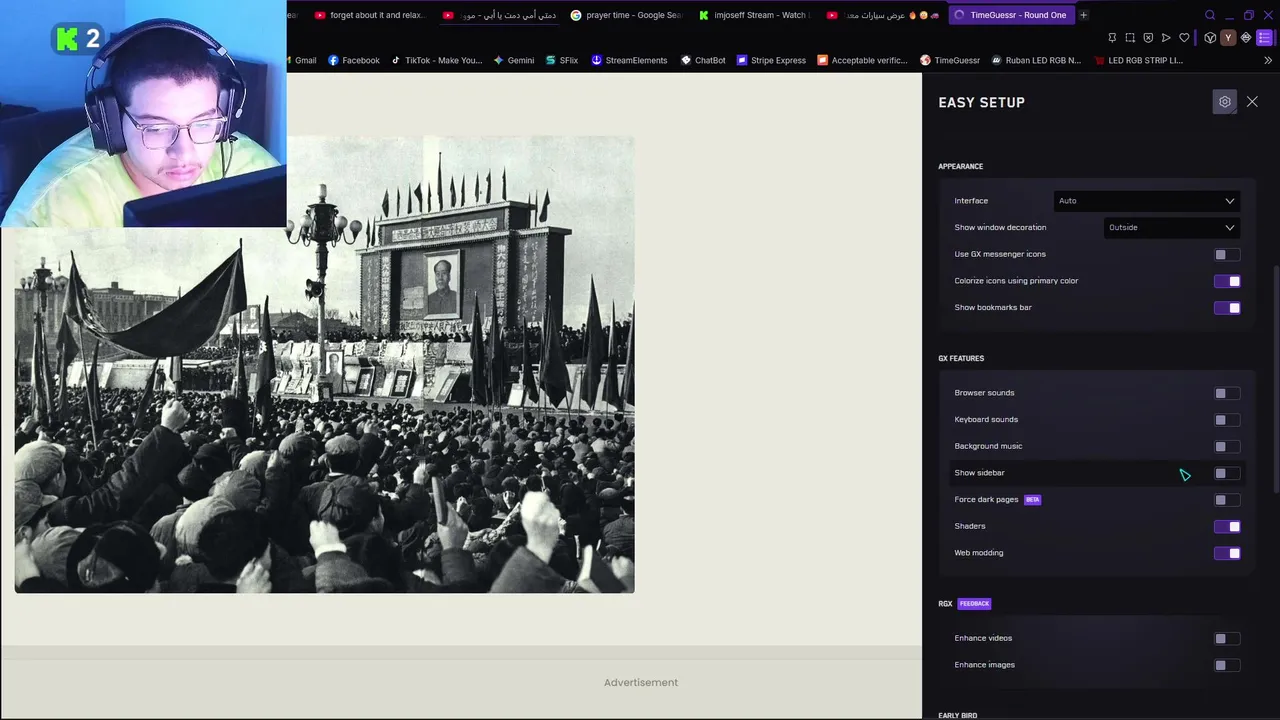Select the TimeGuessr - Round One tab
This screenshot has width=1280, height=720.
1010,15
